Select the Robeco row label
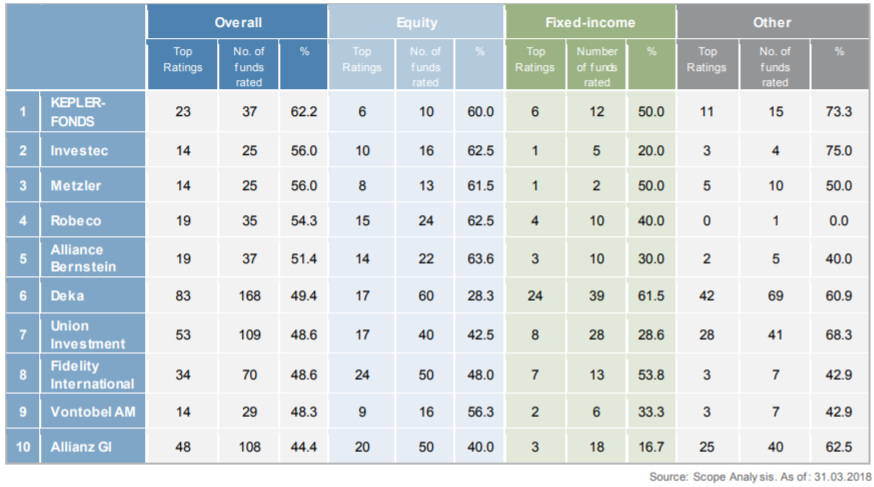The width and height of the screenshot is (874, 487). coord(76,220)
